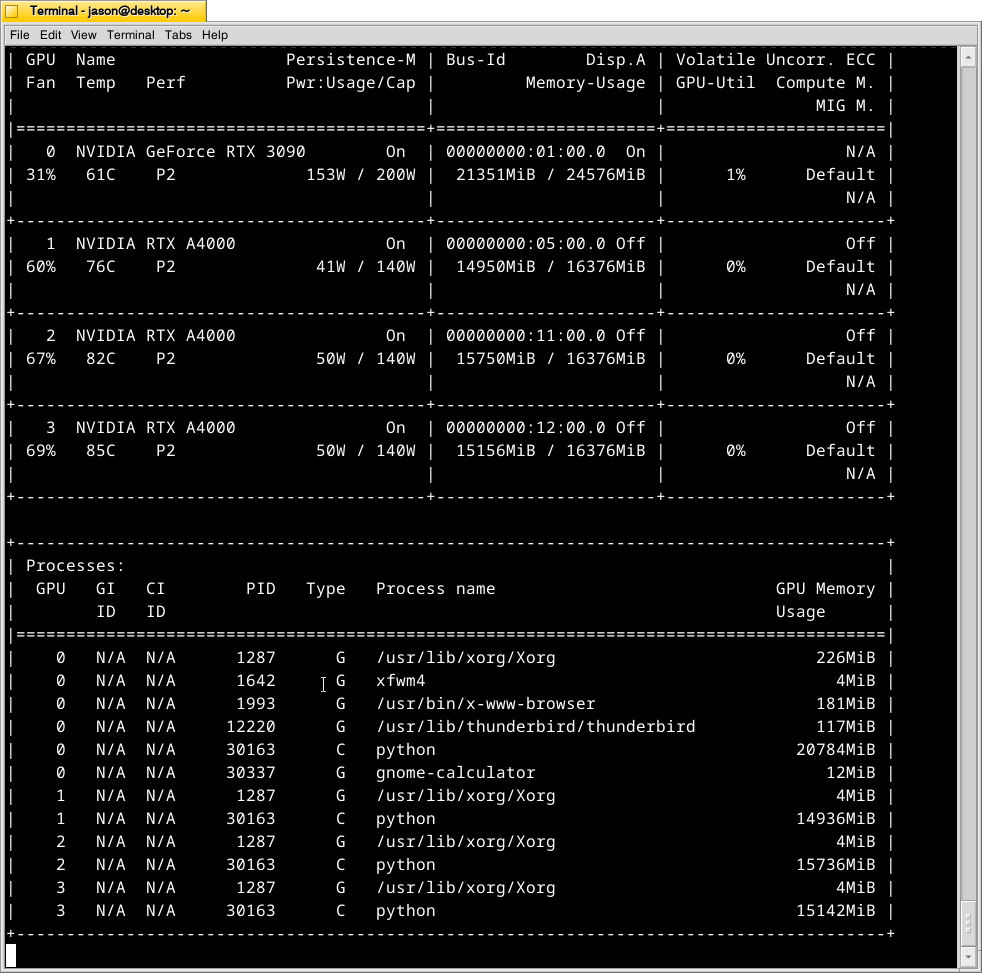Viewport: 982px width, 973px height.
Task: Open the Help menu
Action: point(215,35)
